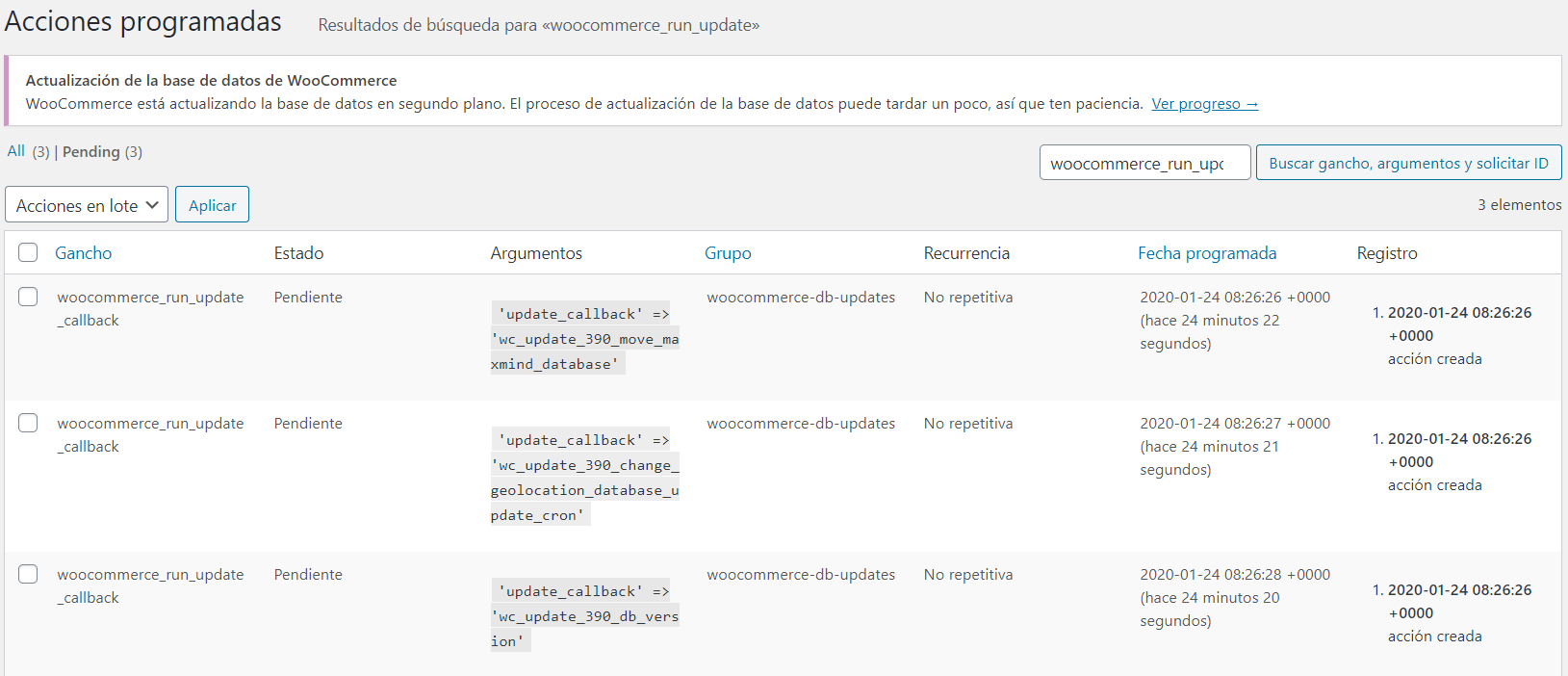Image resolution: width=1568 pixels, height=676 pixels.
Task: Click woocommerce-db-updates group in third row
Action: click(801, 575)
